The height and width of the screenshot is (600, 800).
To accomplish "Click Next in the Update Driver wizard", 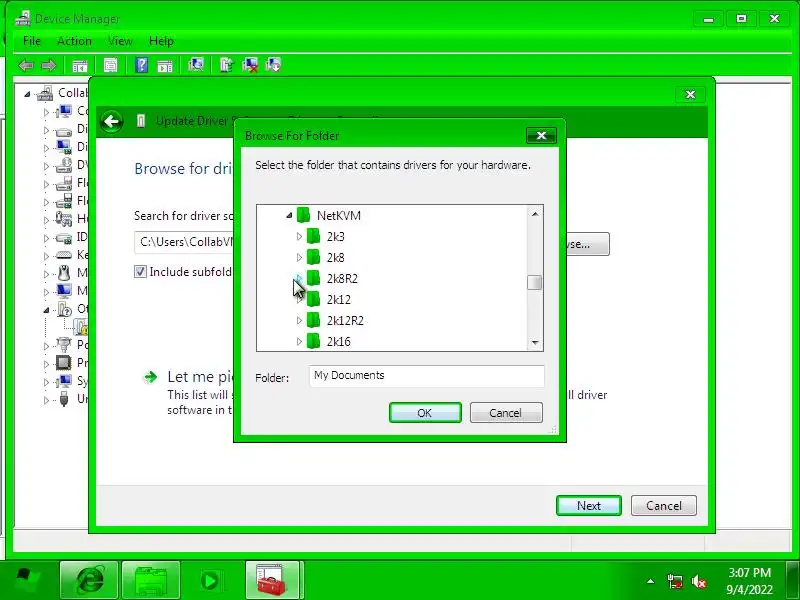I will (589, 506).
